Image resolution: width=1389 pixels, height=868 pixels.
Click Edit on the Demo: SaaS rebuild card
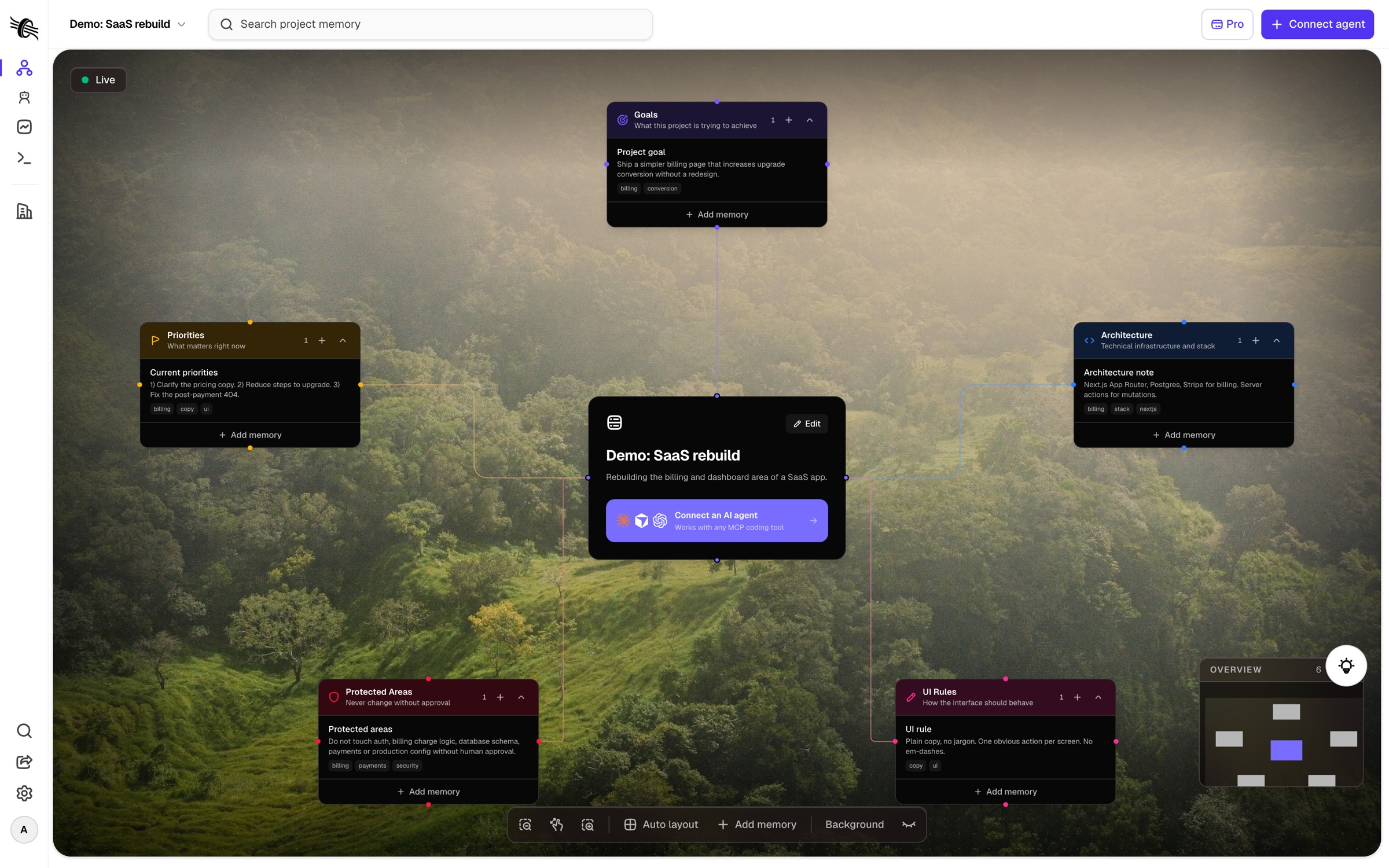point(807,424)
